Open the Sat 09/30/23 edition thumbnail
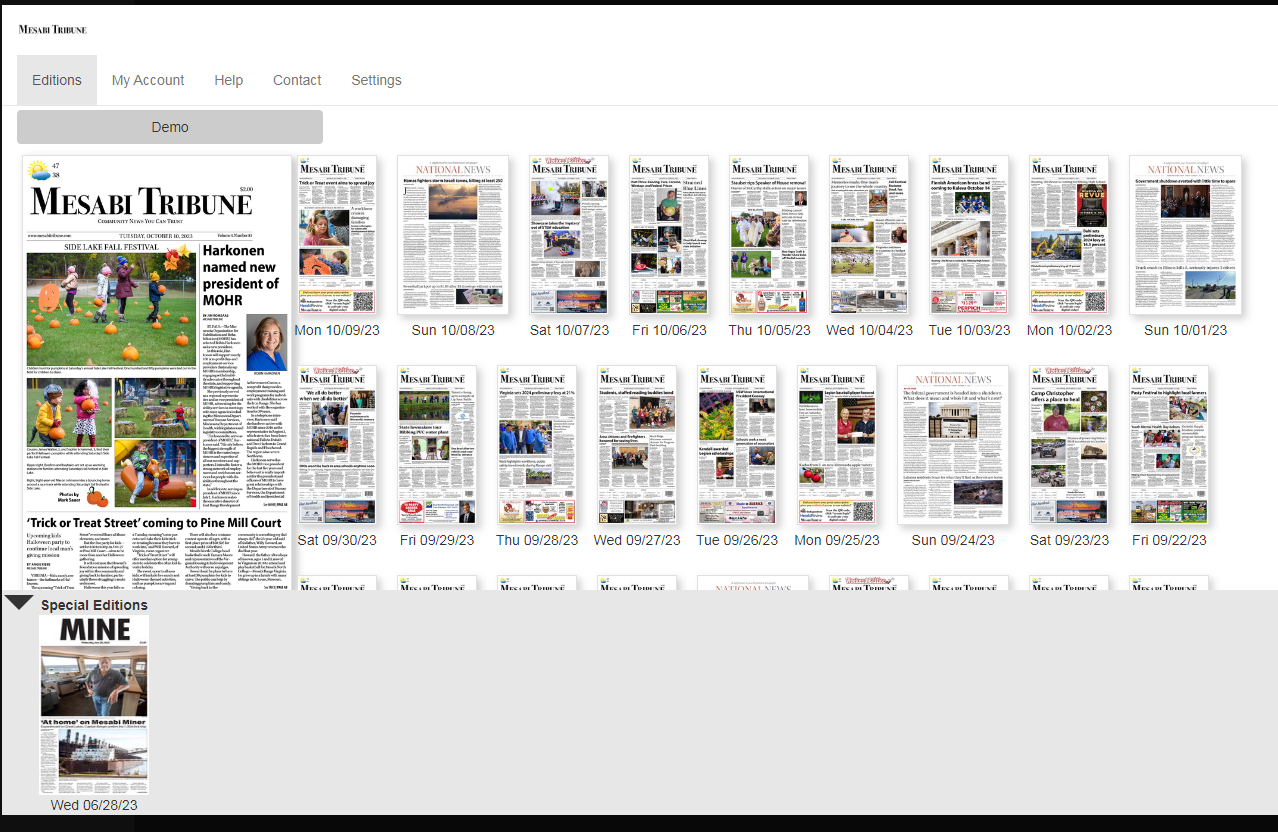Viewport: 1278px width, 832px height. [x=337, y=445]
